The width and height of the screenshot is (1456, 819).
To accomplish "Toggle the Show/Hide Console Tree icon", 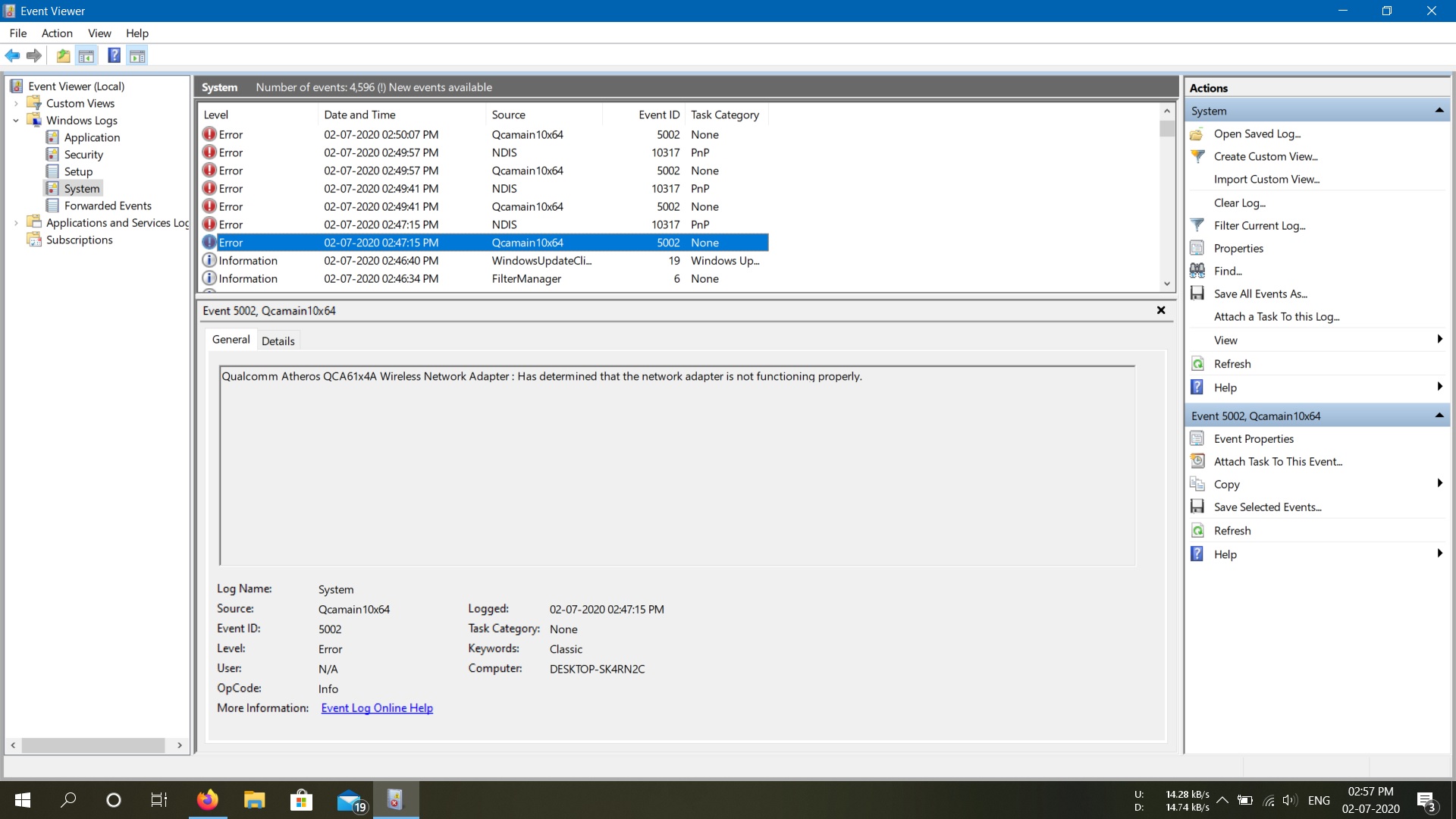I will tap(86, 55).
